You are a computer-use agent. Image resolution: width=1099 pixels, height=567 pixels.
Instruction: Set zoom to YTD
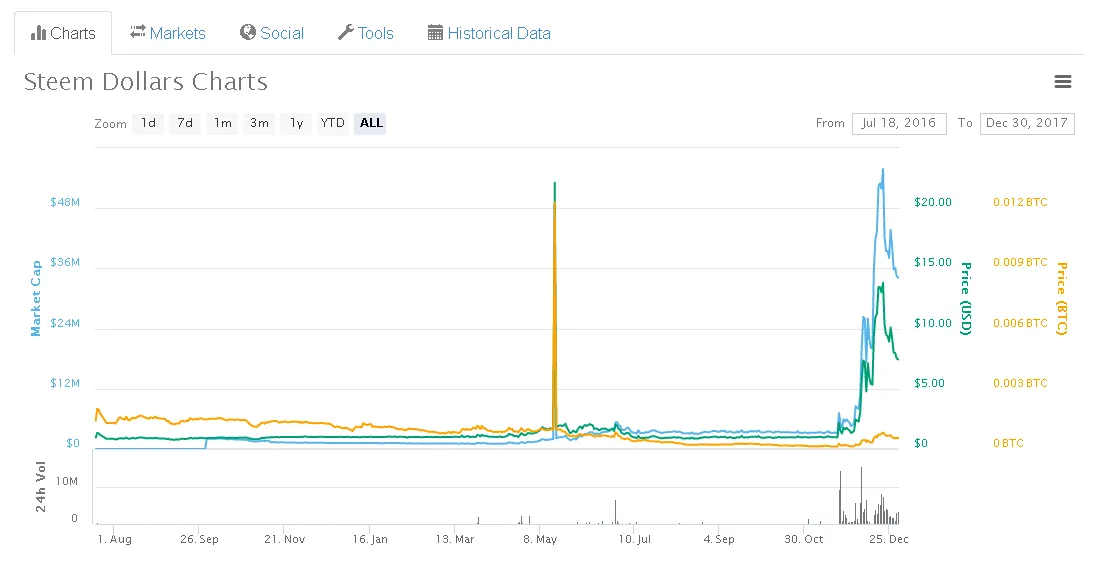point(332,123)
